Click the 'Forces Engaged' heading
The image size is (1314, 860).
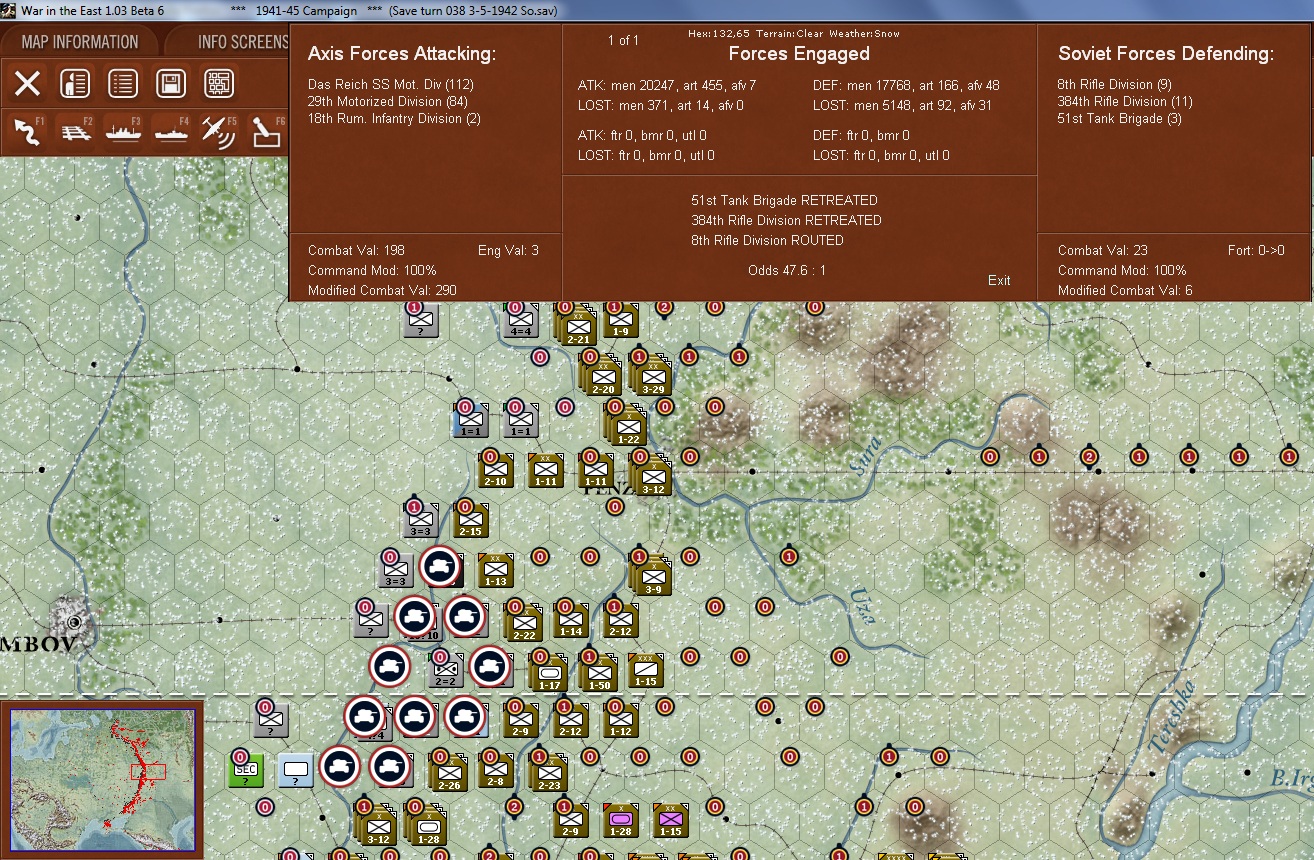pos(799,54)
